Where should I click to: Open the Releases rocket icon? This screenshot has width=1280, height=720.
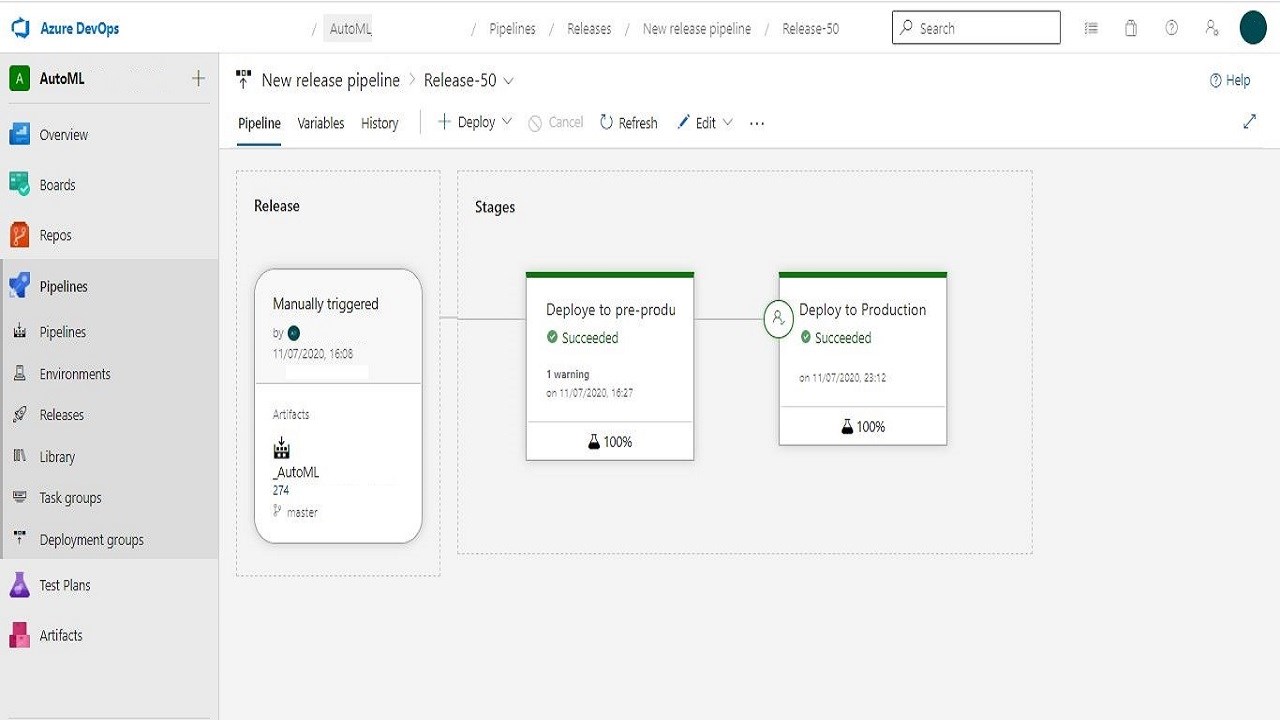click(20, 414)
